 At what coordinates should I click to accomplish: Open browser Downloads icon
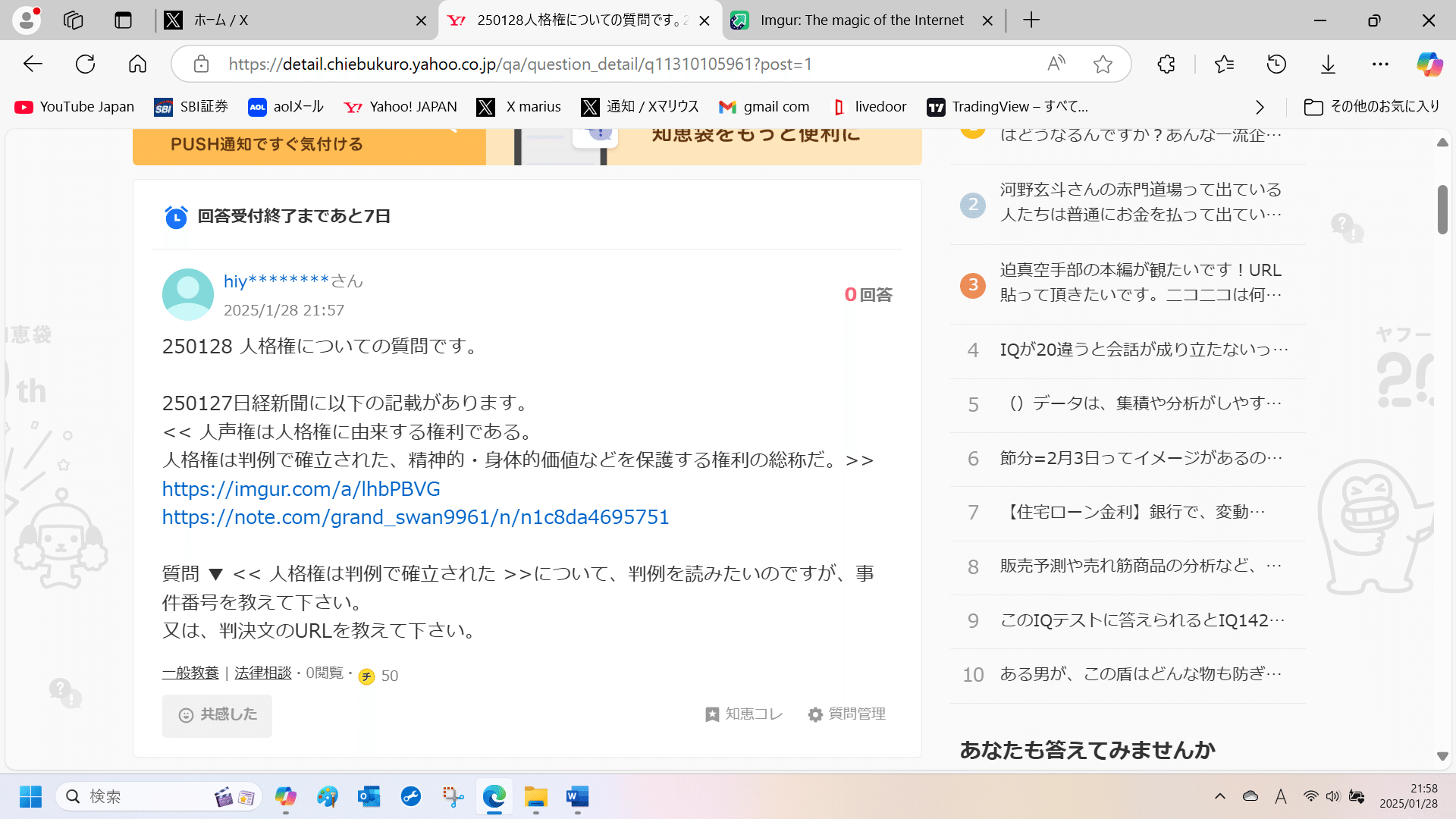tap(1328, 64)
